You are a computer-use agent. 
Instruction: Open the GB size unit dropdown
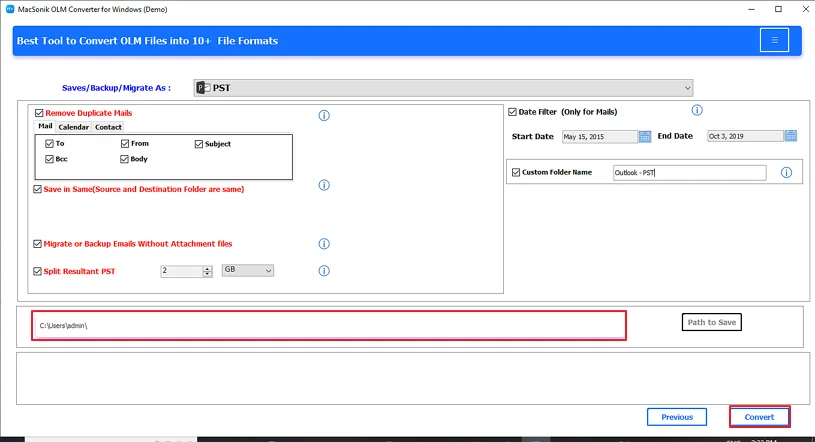247,271
